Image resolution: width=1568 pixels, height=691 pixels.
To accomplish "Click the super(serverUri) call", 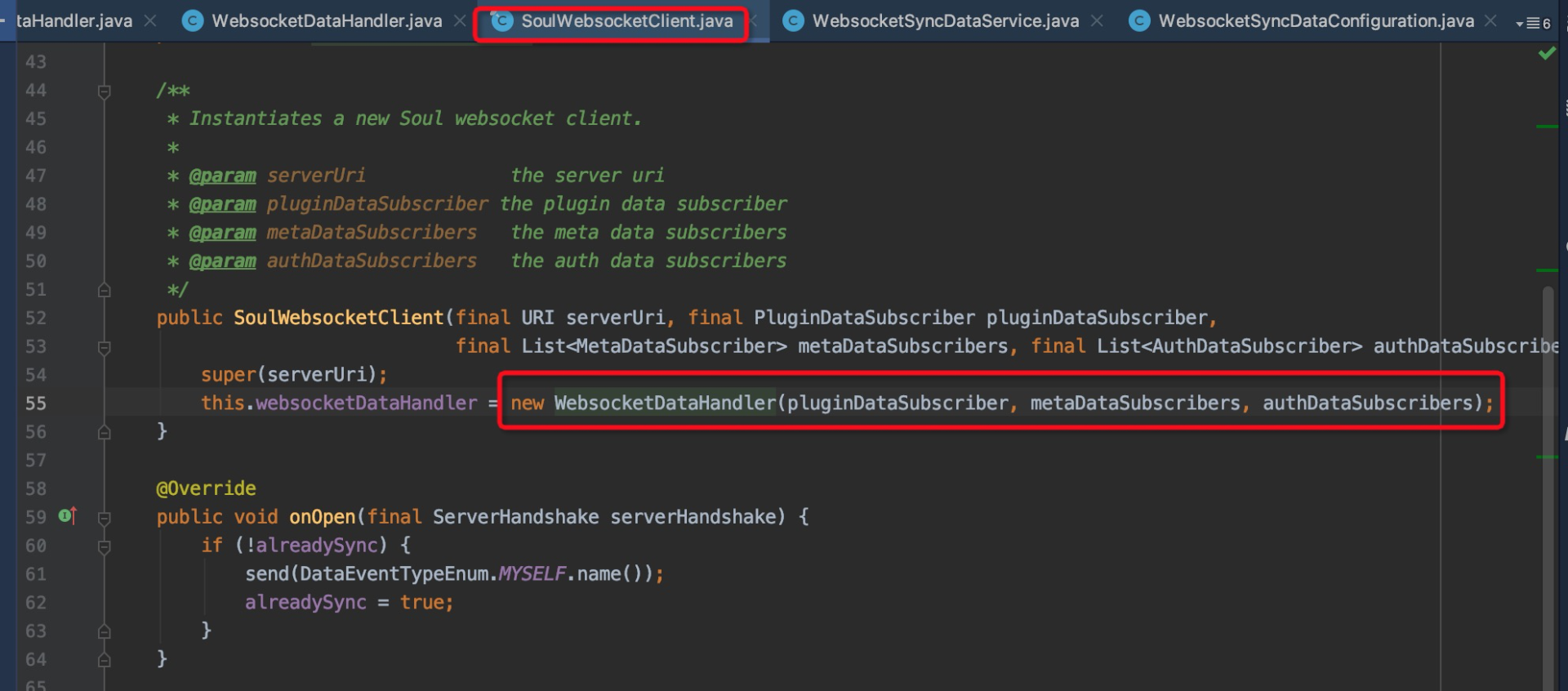I will click(x=294, y=375).
